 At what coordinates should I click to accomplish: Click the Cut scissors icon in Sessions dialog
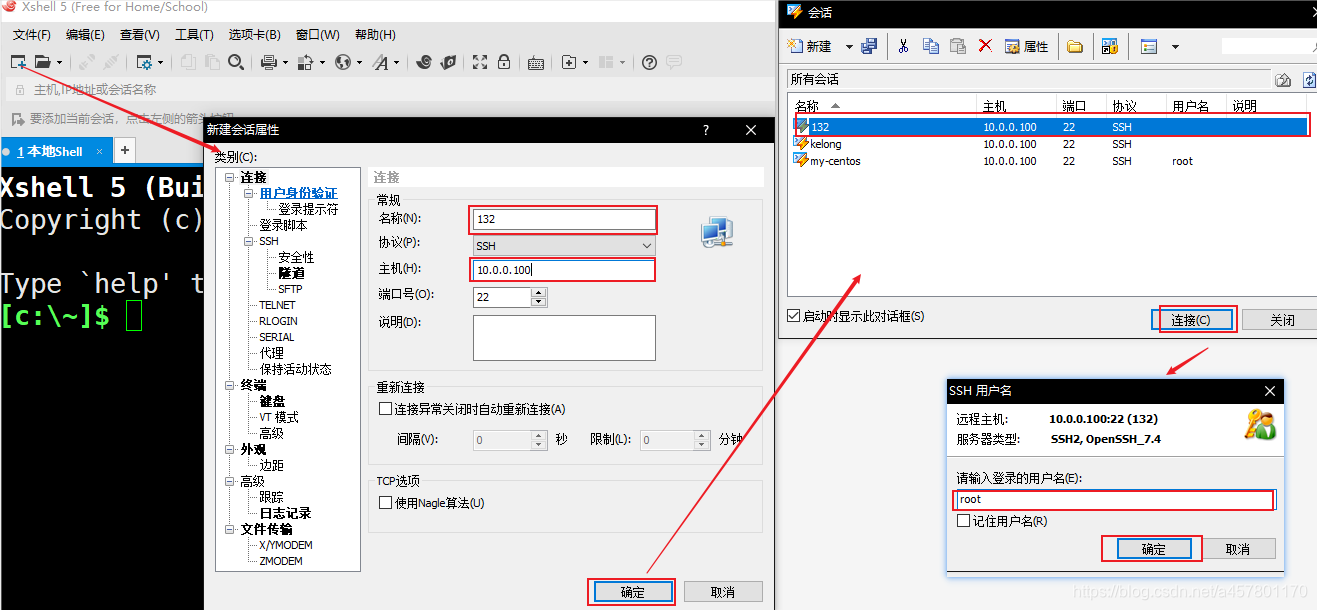904,46
